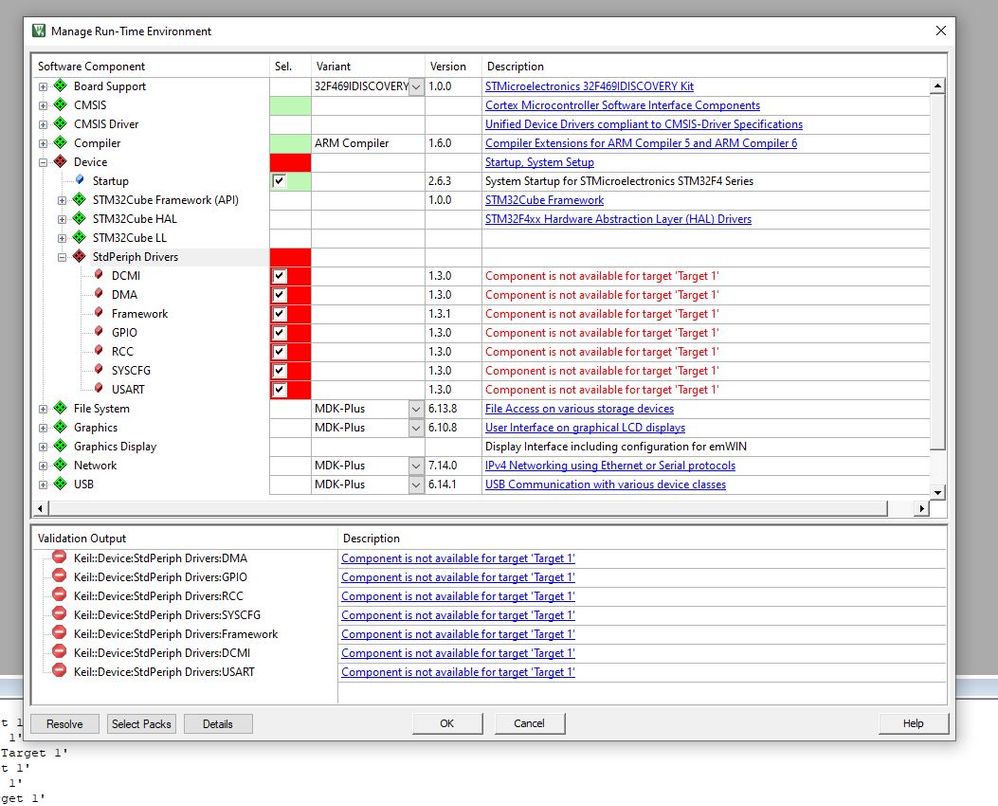Click the red GPIO component icon
The width and height of the screenshot is (998, 806).
[x=99, y=332]
